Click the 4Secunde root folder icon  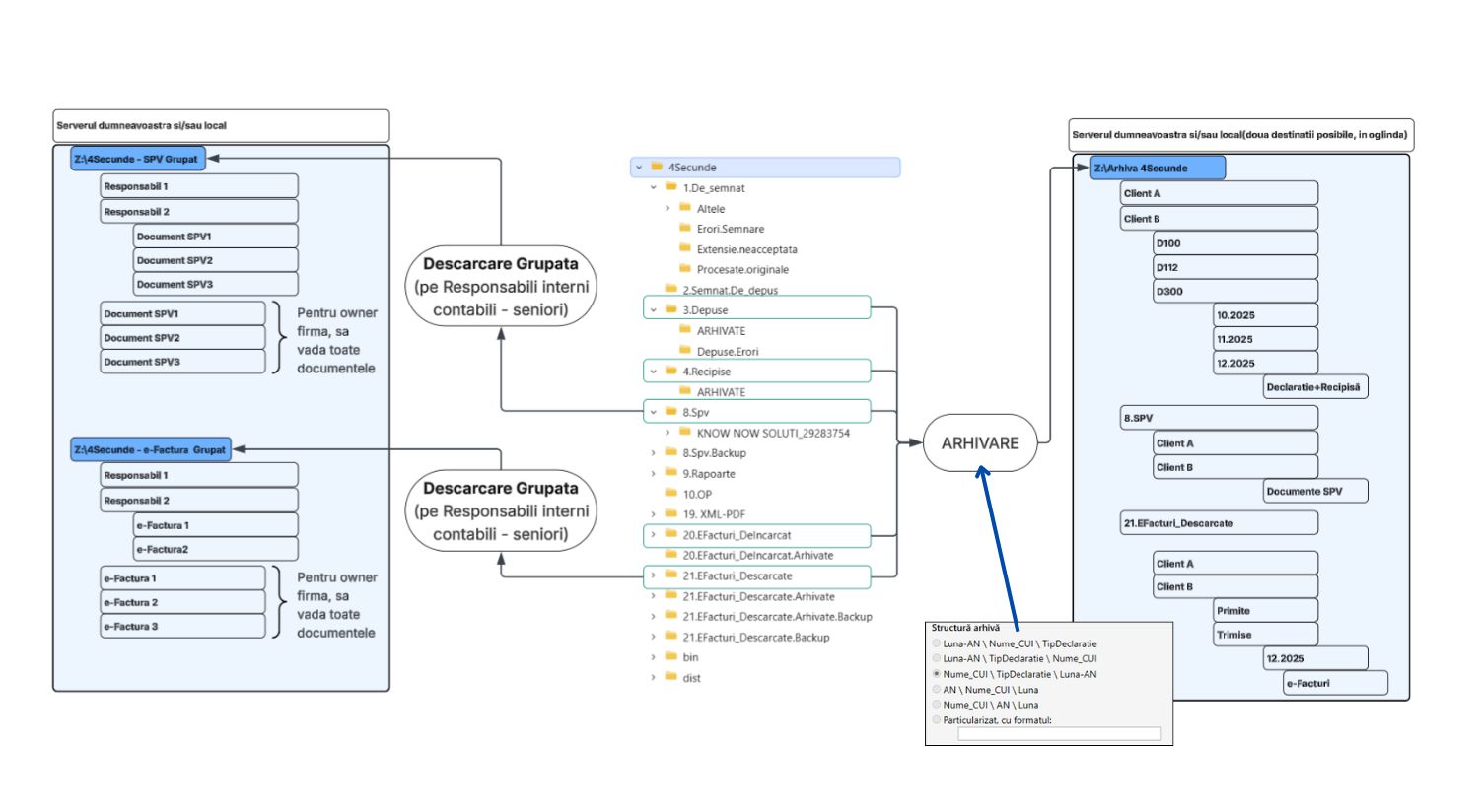click(657, 168)
